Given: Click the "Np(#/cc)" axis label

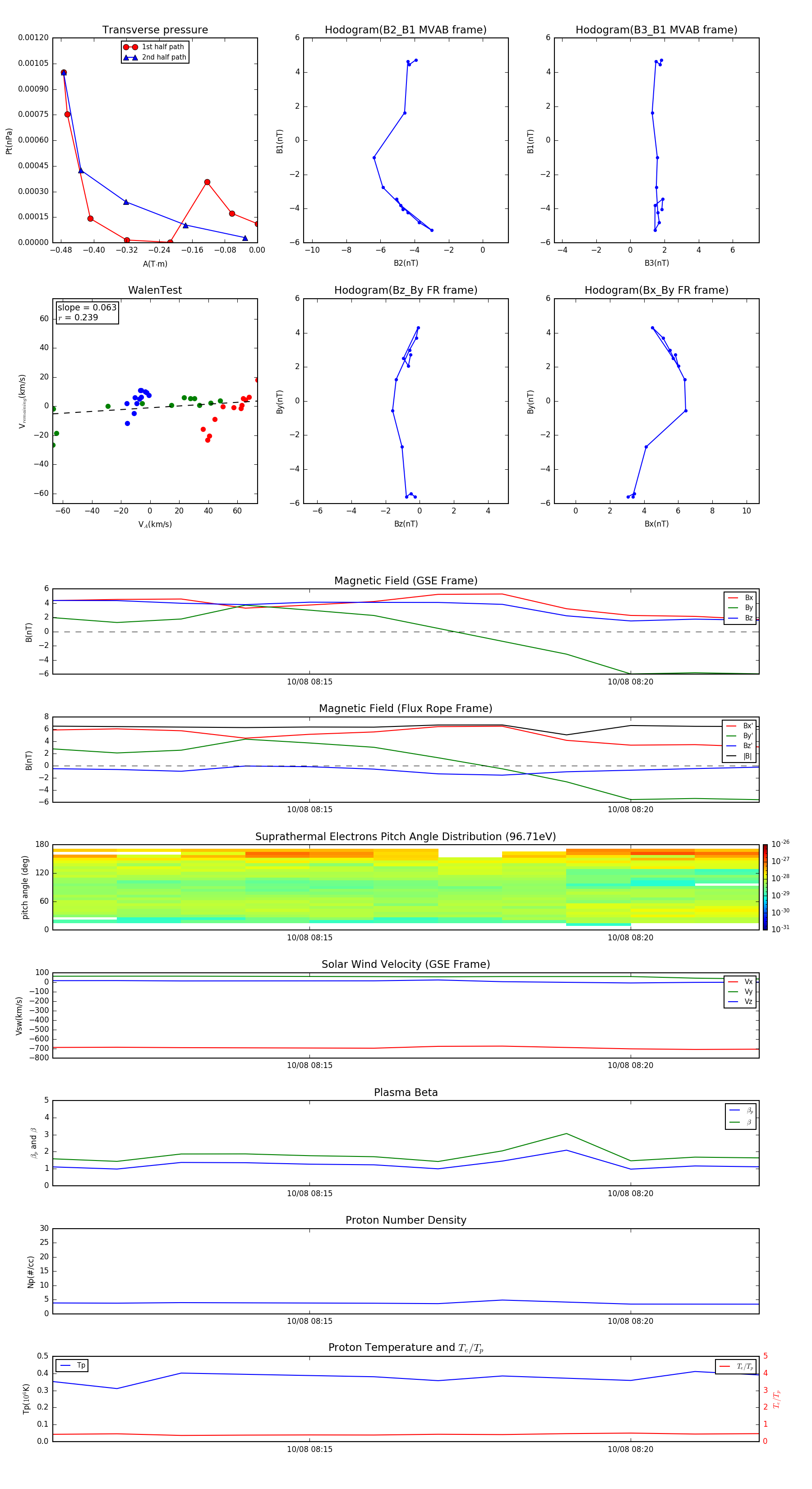Looking at the screenshot, I should 30,1272.
